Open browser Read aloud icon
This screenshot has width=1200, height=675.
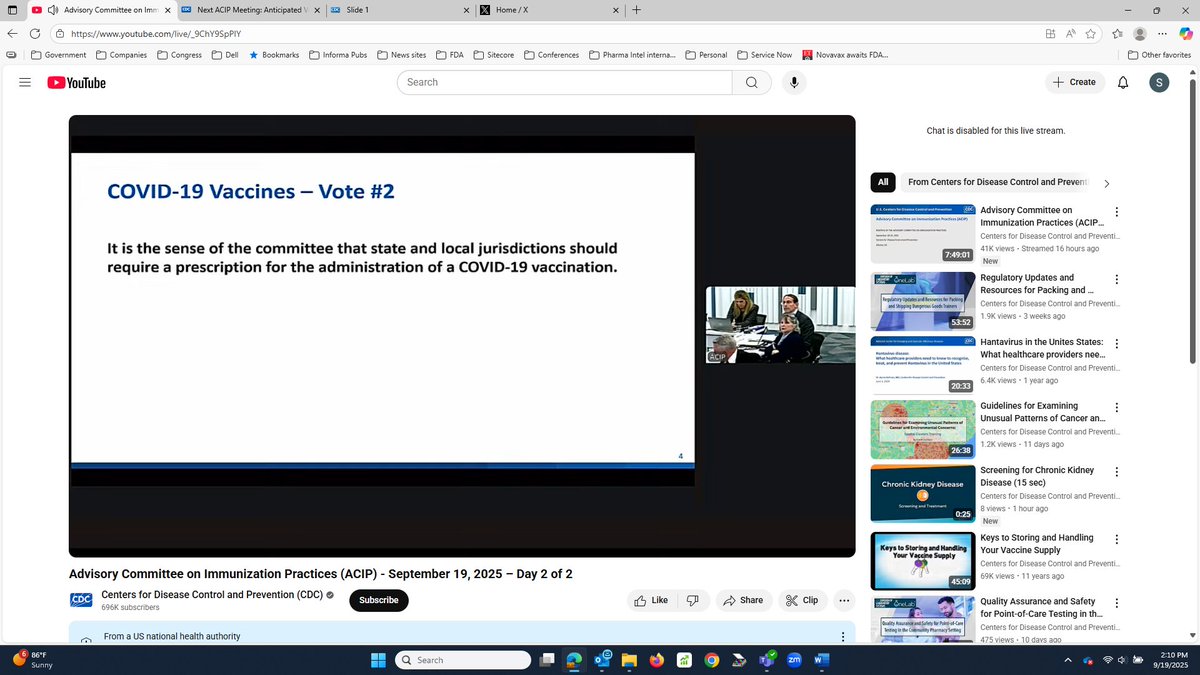pos(1071,33)
